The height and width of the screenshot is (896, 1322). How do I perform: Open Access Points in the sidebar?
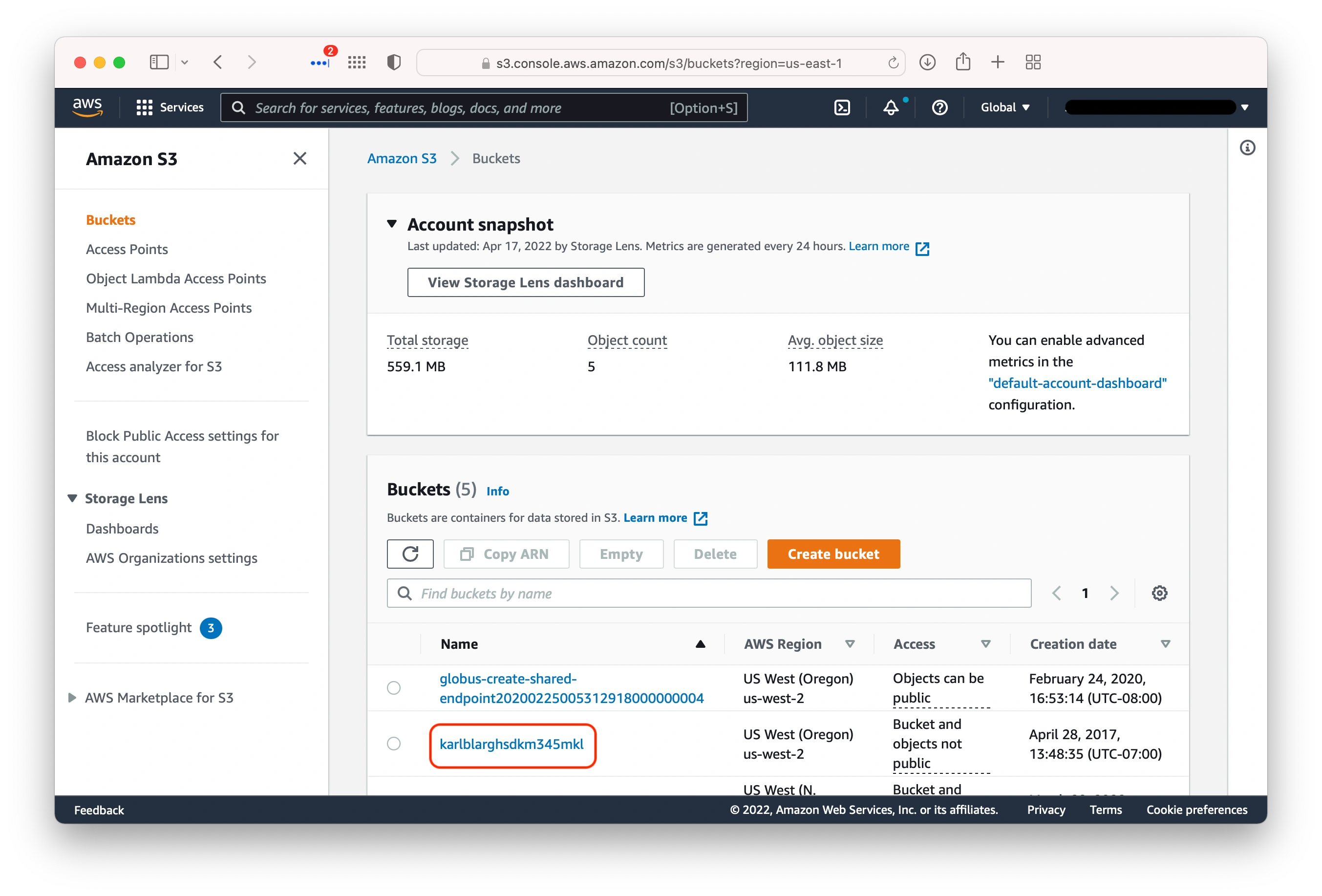tap(127, 249)
